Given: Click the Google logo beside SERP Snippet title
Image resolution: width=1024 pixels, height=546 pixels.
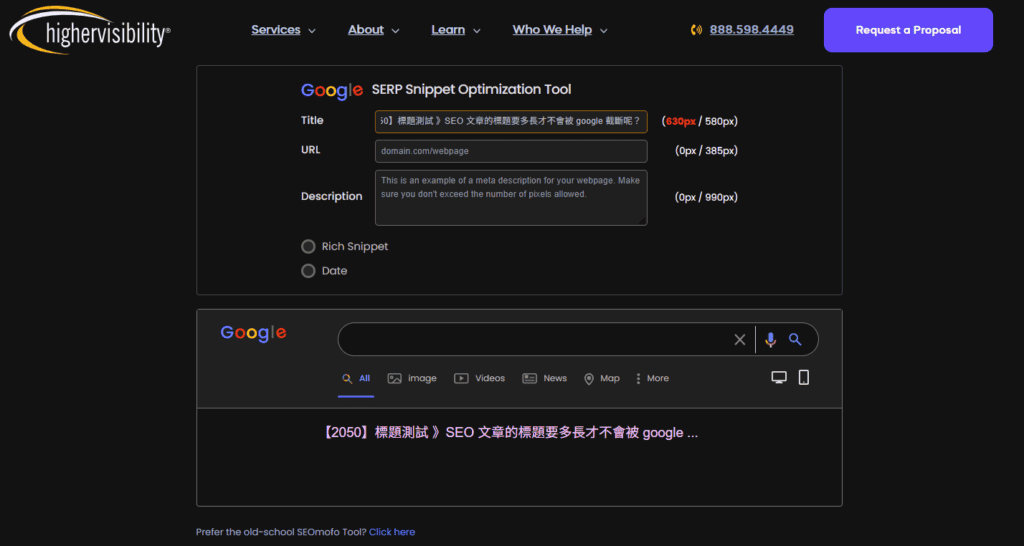Looking at the screenshot, I should click(x=332, y=91).
